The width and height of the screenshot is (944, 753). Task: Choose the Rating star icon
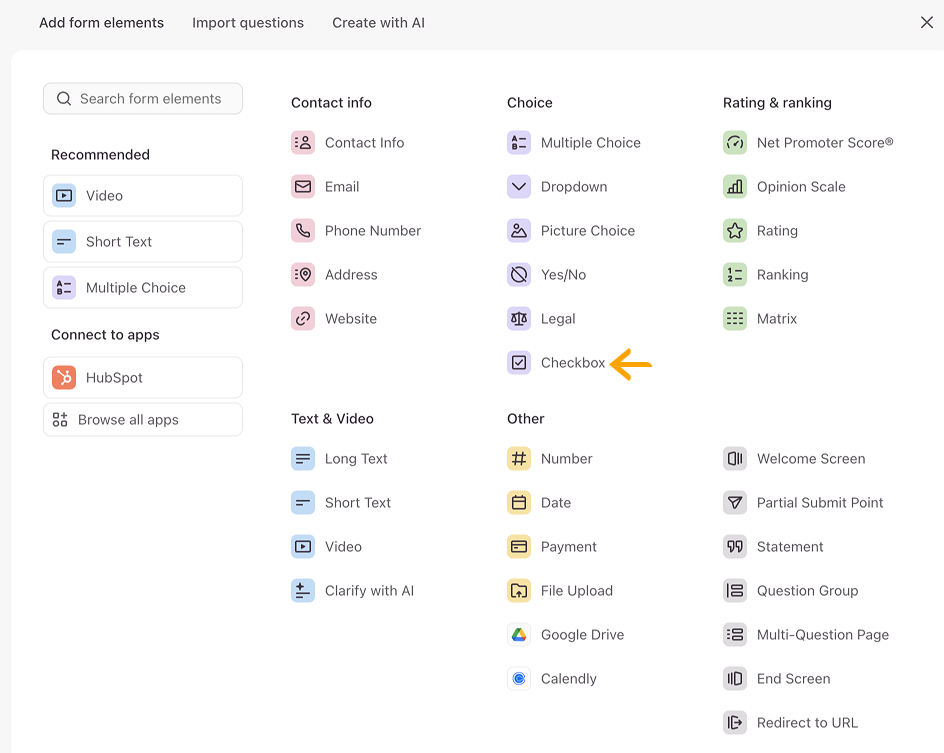pyautogui.click(x=735, y=231)
